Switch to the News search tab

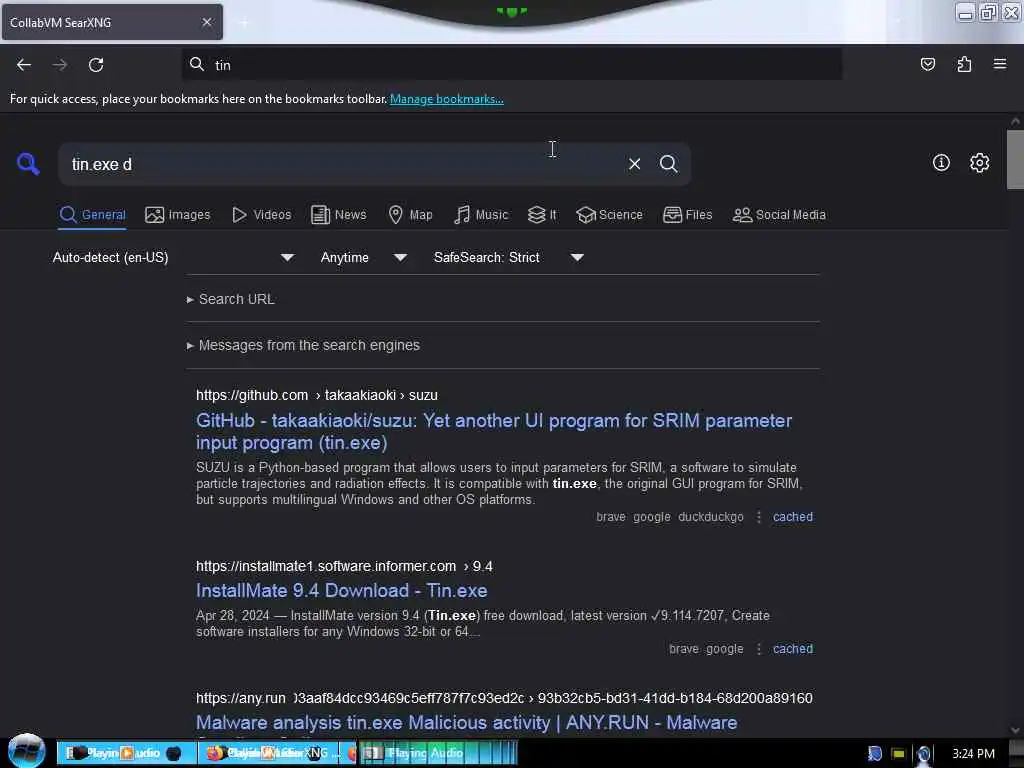pyautogui.click(x=338, y=215)
